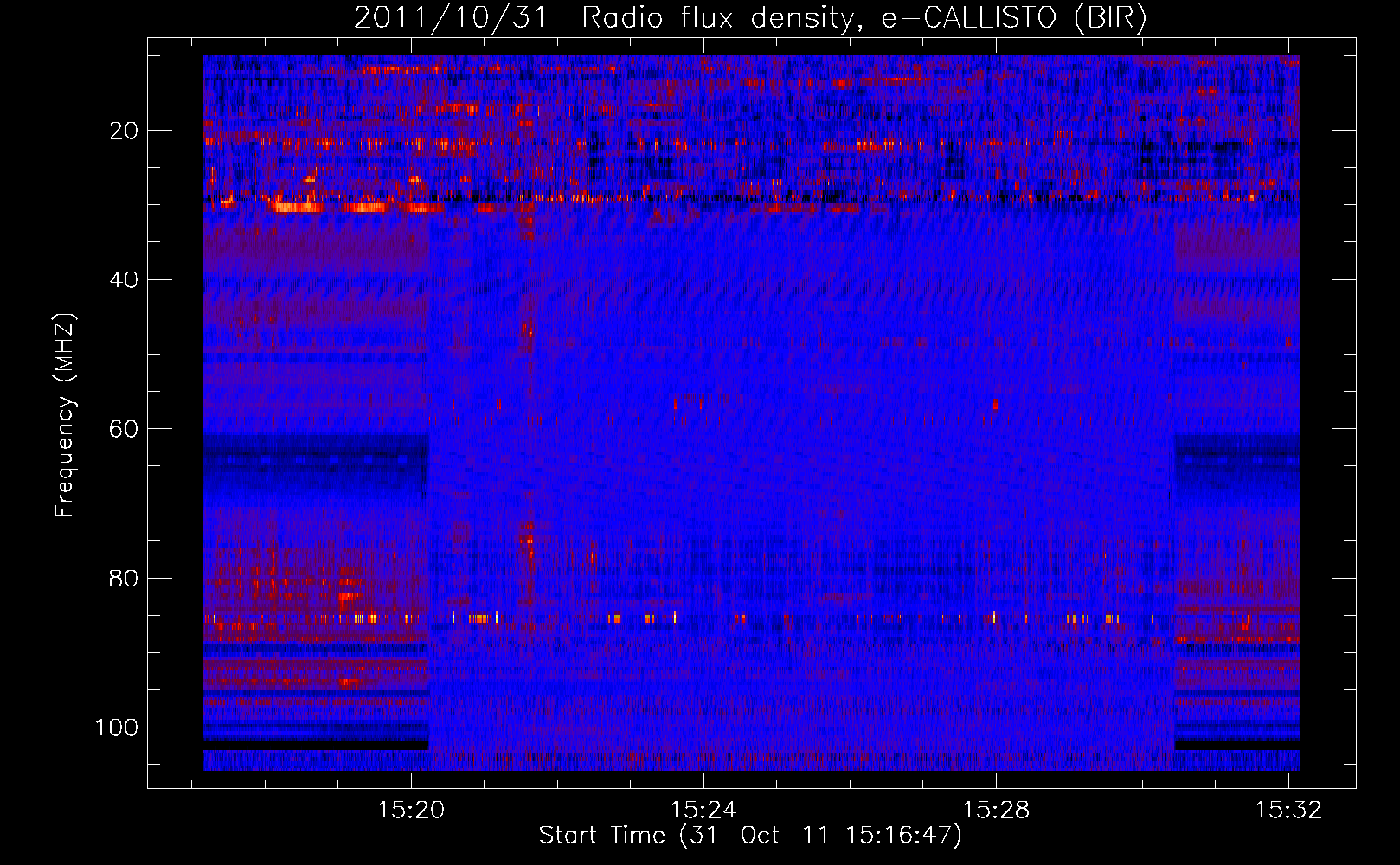Click the time tick label "15:28"

click(996, 810)
